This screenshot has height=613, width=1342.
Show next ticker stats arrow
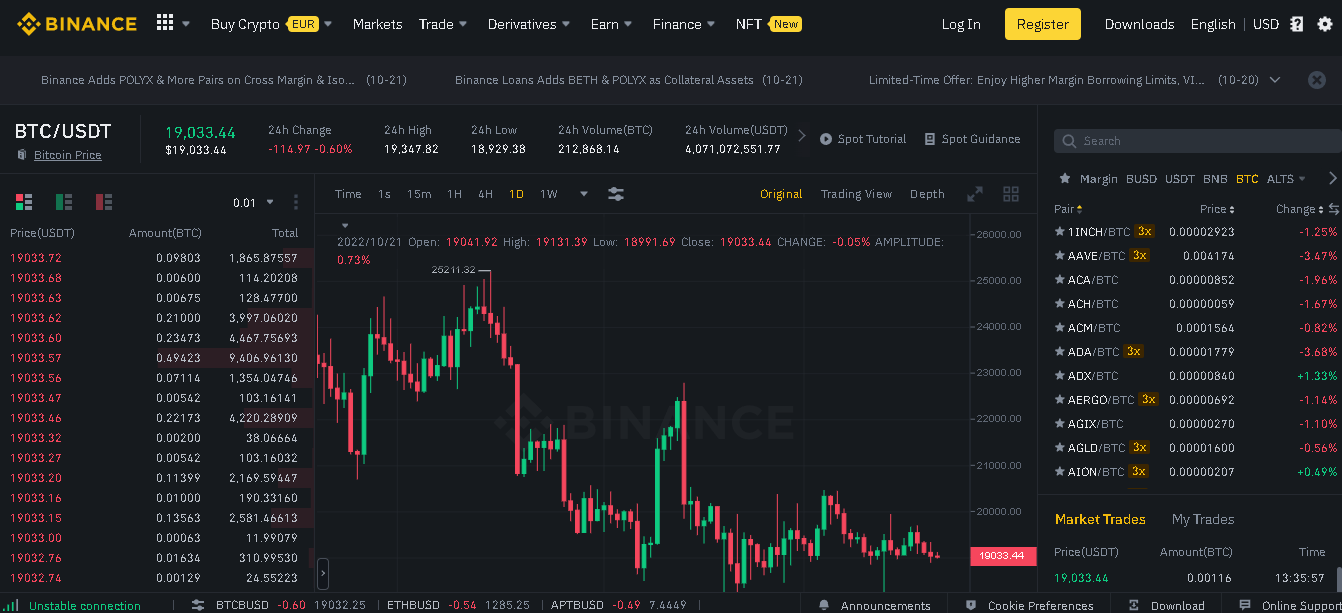(x=801, y=135)
